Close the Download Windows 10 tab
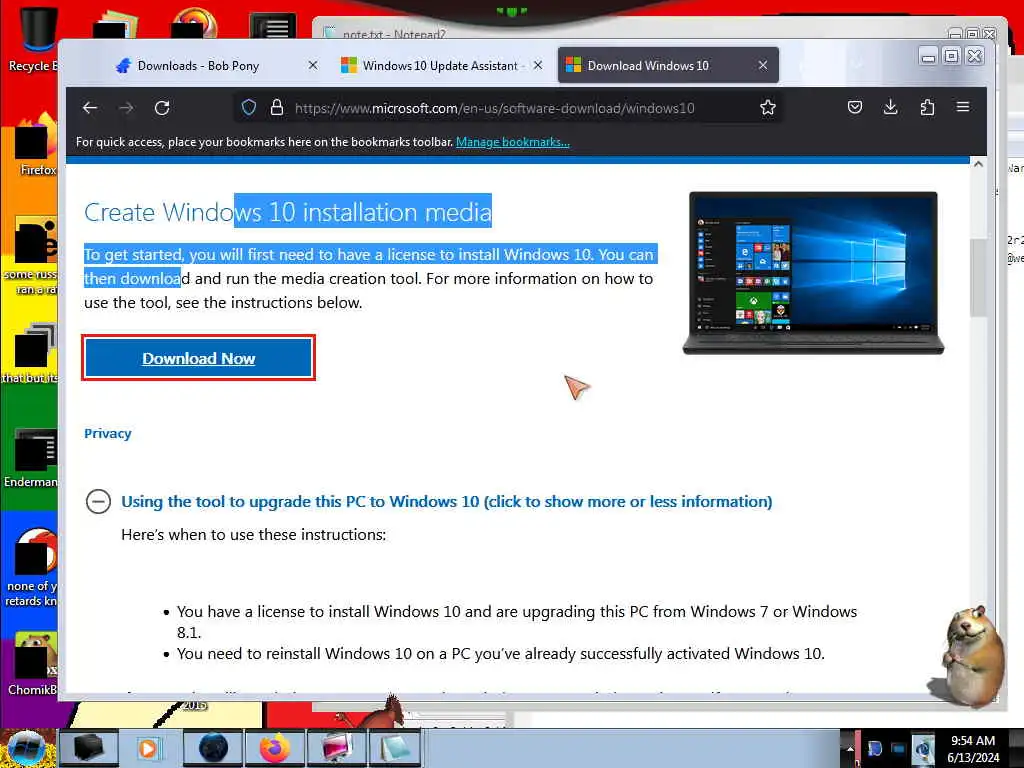 coord(763,65)
